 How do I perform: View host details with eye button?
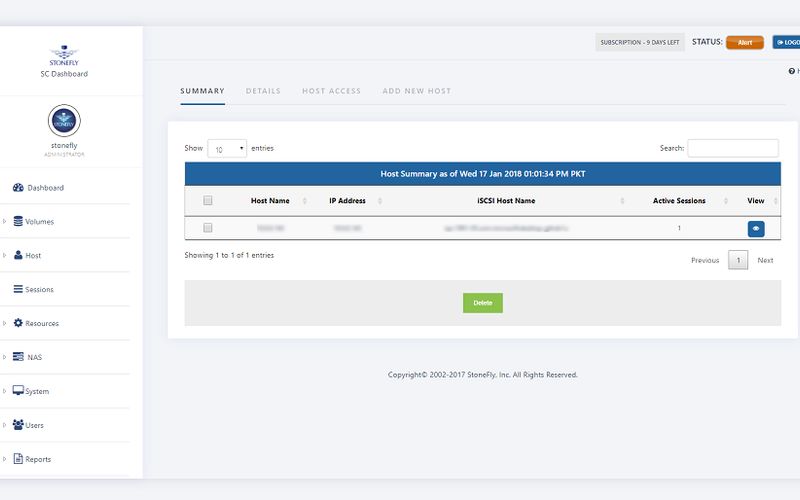coord(756,229)
